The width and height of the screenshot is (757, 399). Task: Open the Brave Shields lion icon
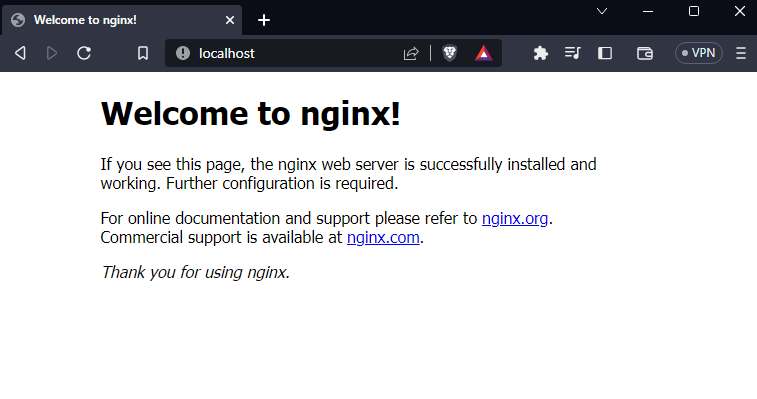click(x=449, y=53)
